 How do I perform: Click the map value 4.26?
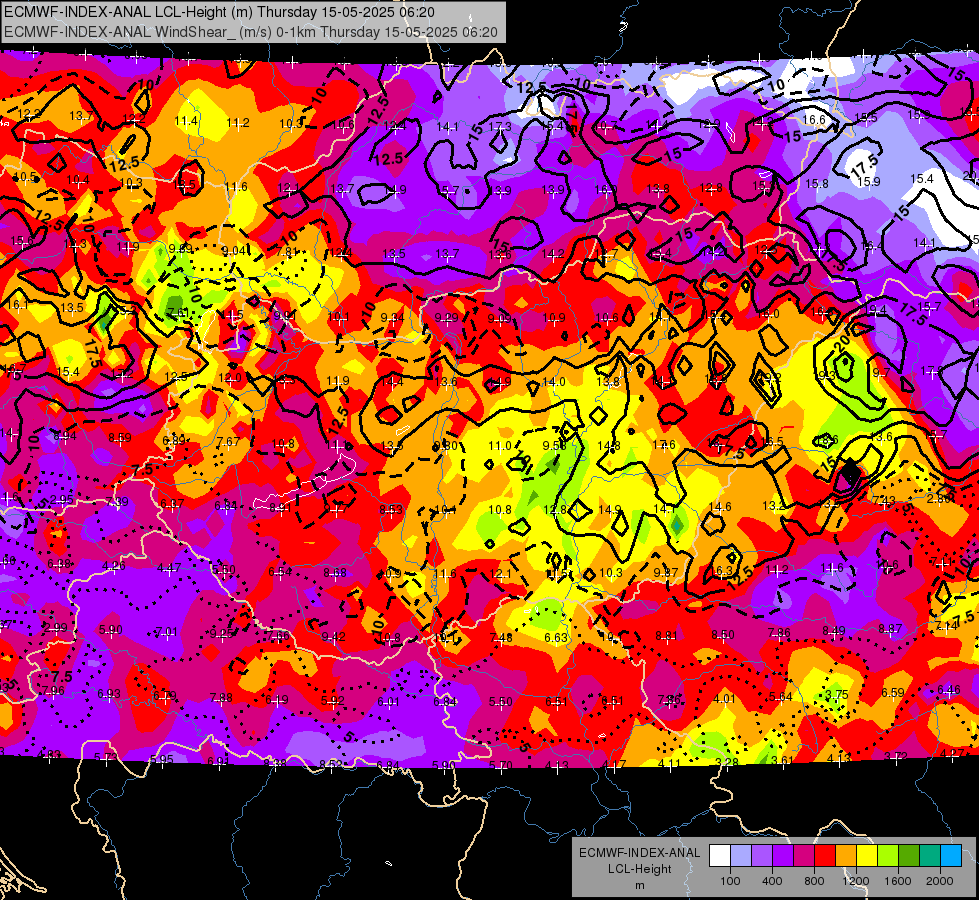click(114, 566)
